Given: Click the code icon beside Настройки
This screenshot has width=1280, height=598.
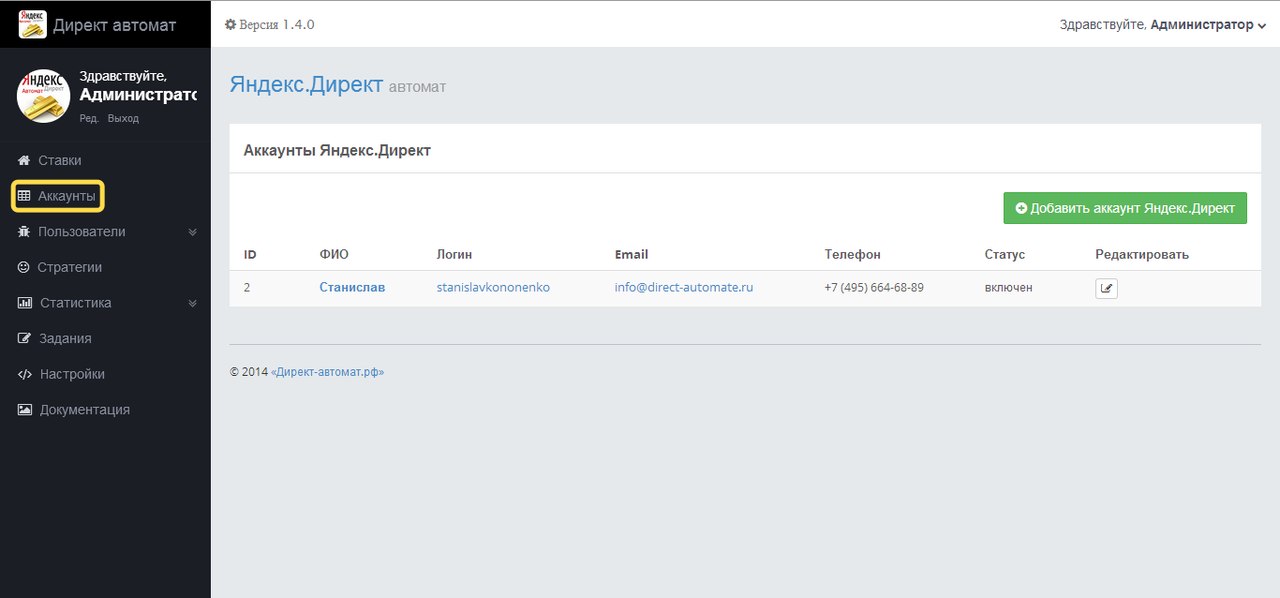Looking at the screenshot, I should click(x=25, y=374).
